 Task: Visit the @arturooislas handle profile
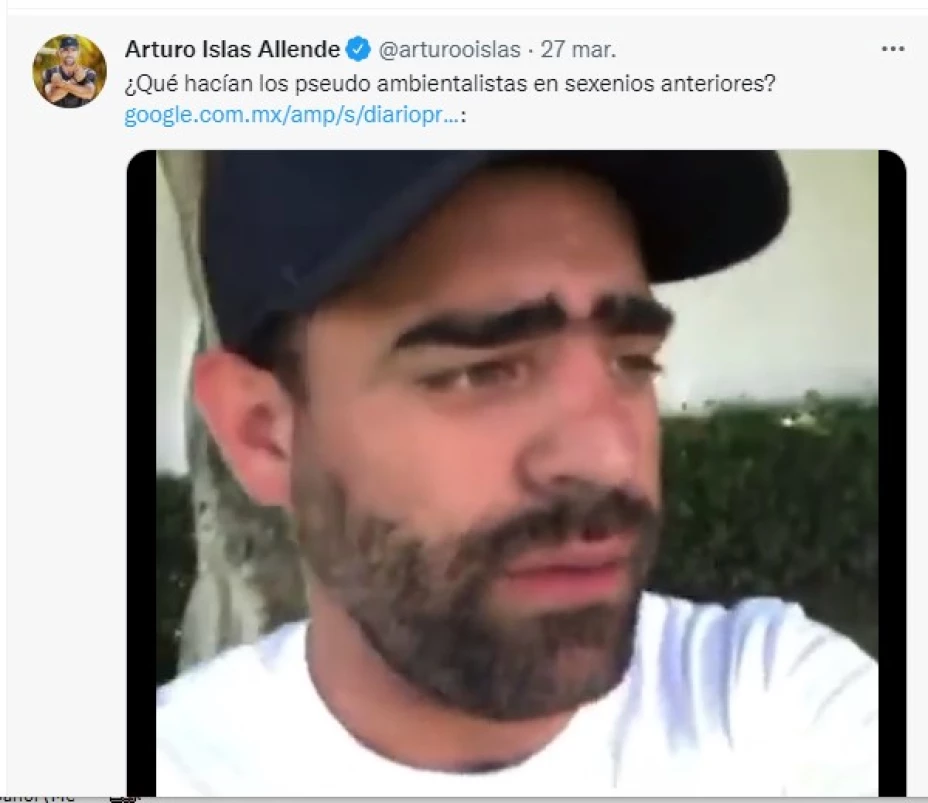click(x=449, y=49)
